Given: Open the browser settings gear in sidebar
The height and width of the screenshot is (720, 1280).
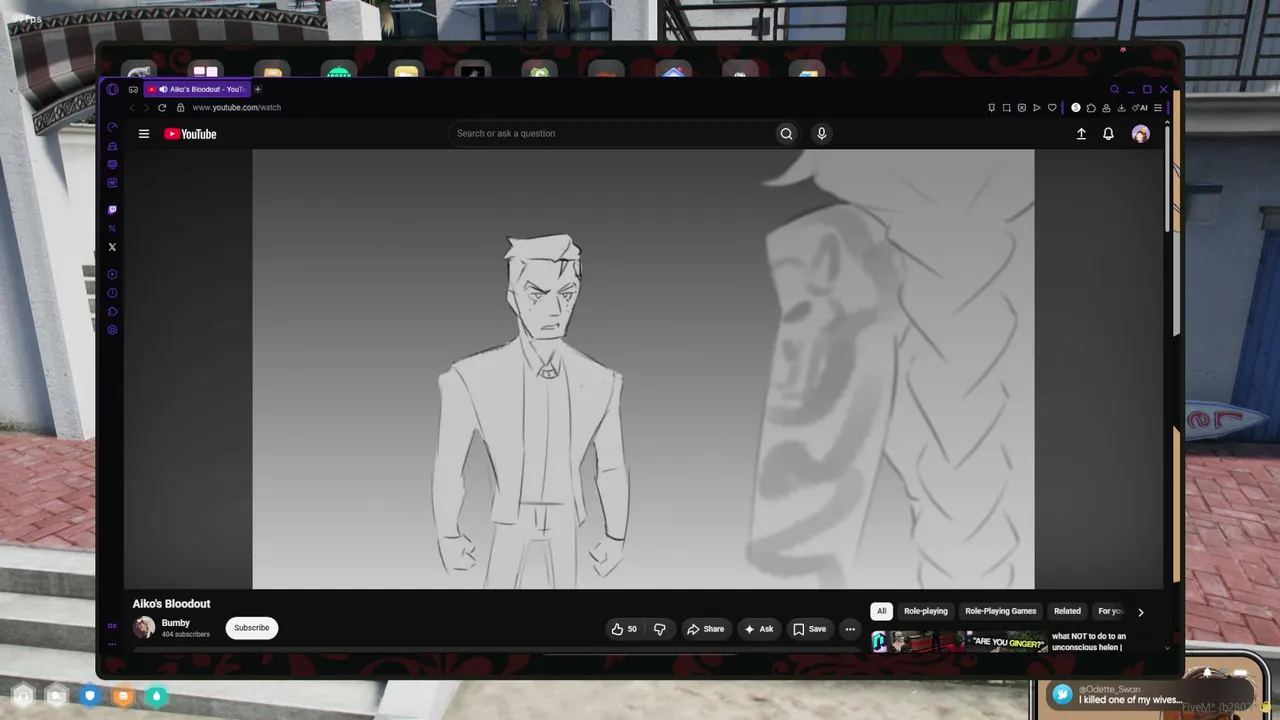Looking at the screenshot, I should 112,330.
